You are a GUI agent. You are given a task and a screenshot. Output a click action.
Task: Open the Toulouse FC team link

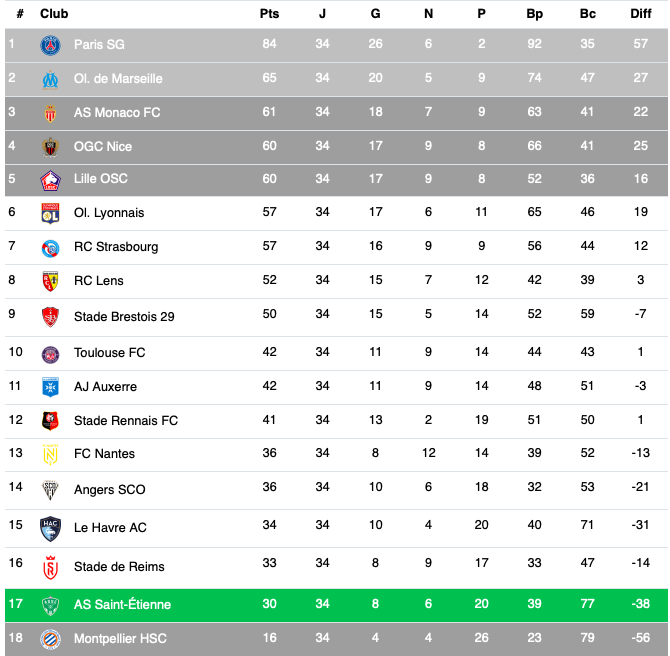109,353
